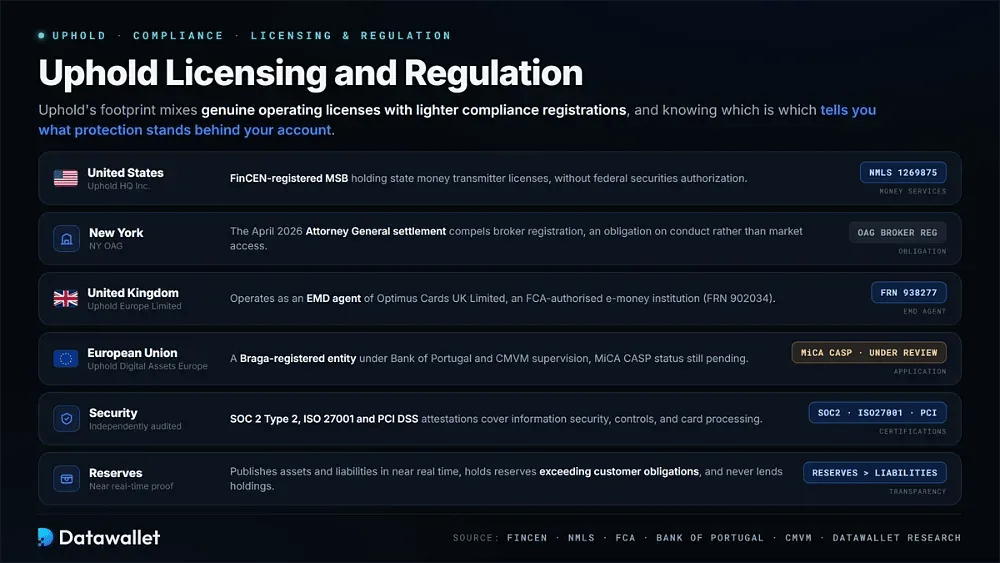Select the SOC2 ISO27001 PCI badge
The image size is (1000, 563).
tap(878, 413)
